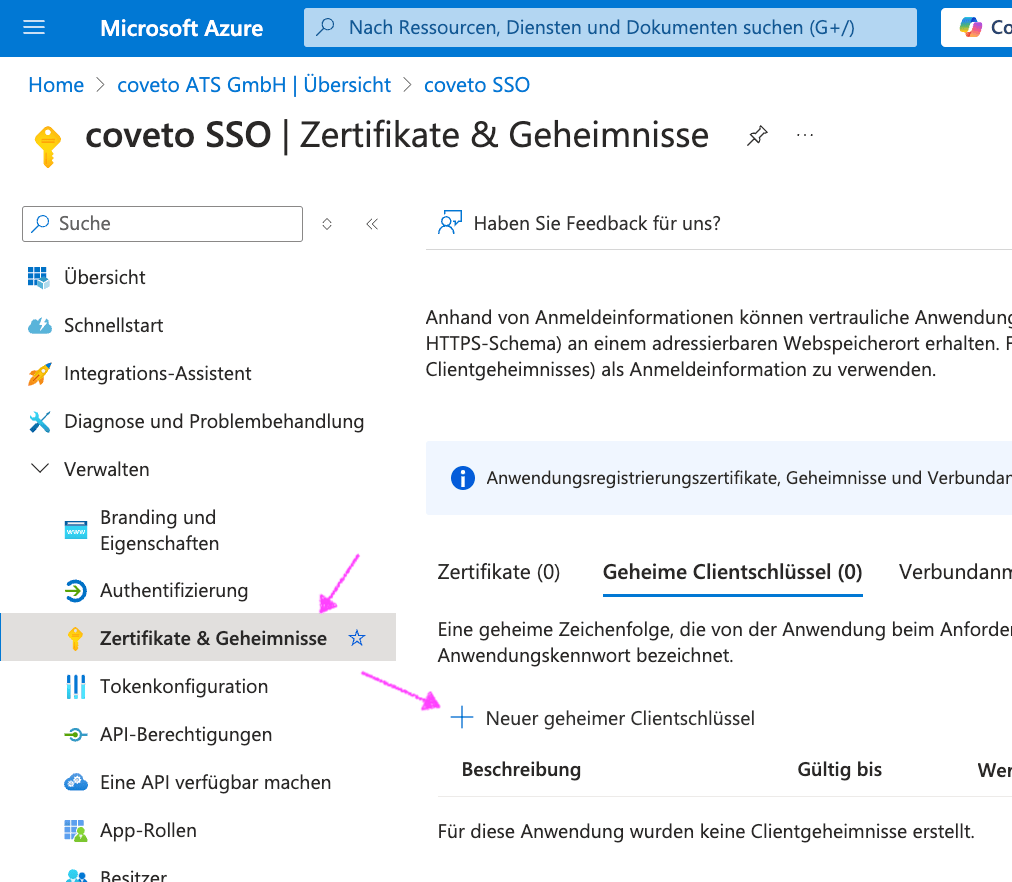Image resolution: width=1012 pixels, height=882 pixels.
Task: Click the yellow key icon beside page title
Action: click(48, 146)
